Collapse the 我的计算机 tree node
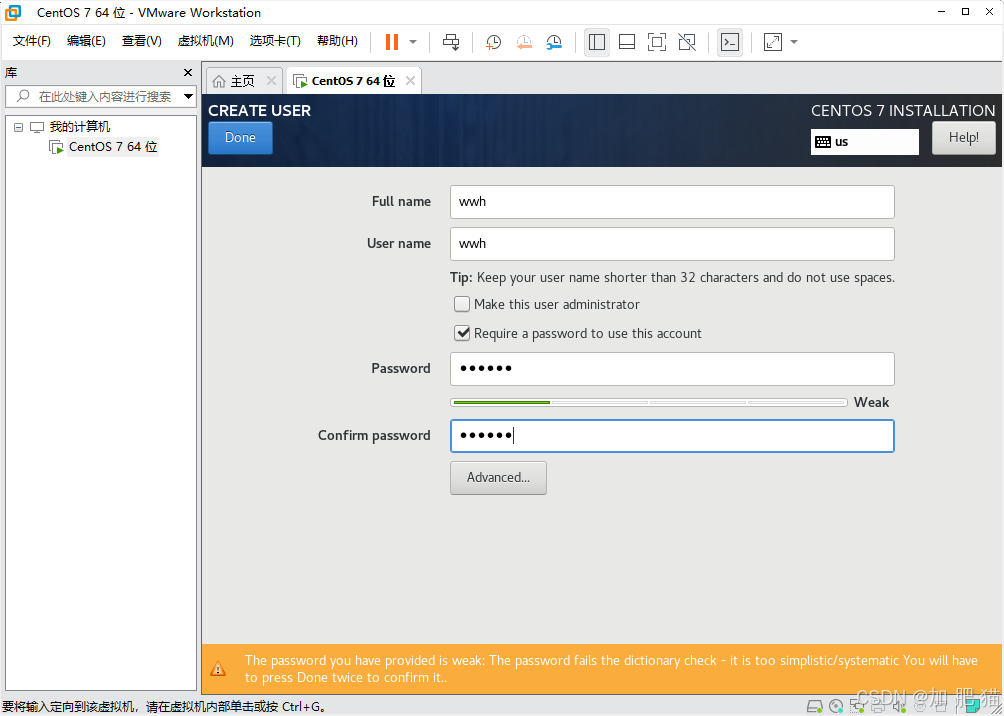Screen dimensions: 1004x716 pos(19,127)
